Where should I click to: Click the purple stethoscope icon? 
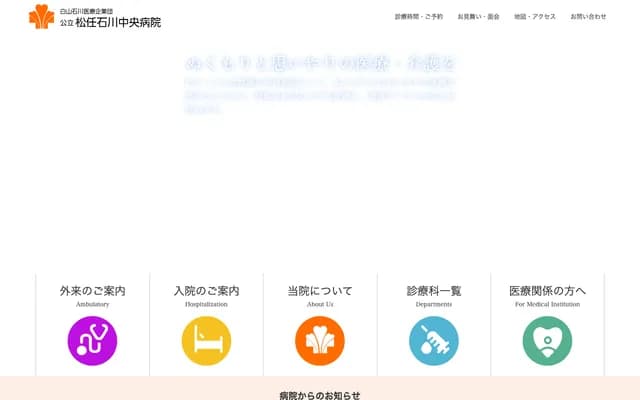click(92, 340)
